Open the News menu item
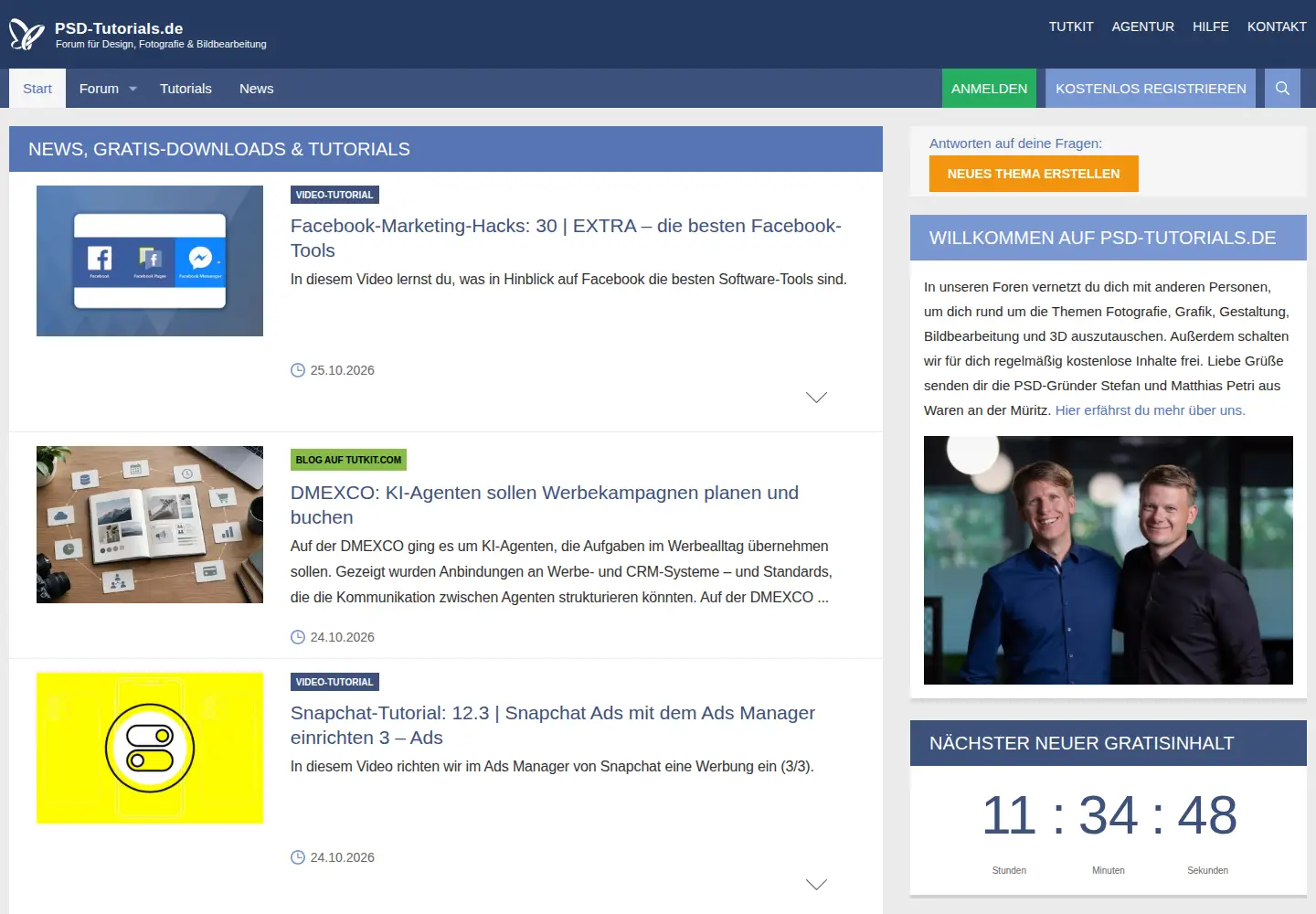1316x914 pixels. (256, 89)
